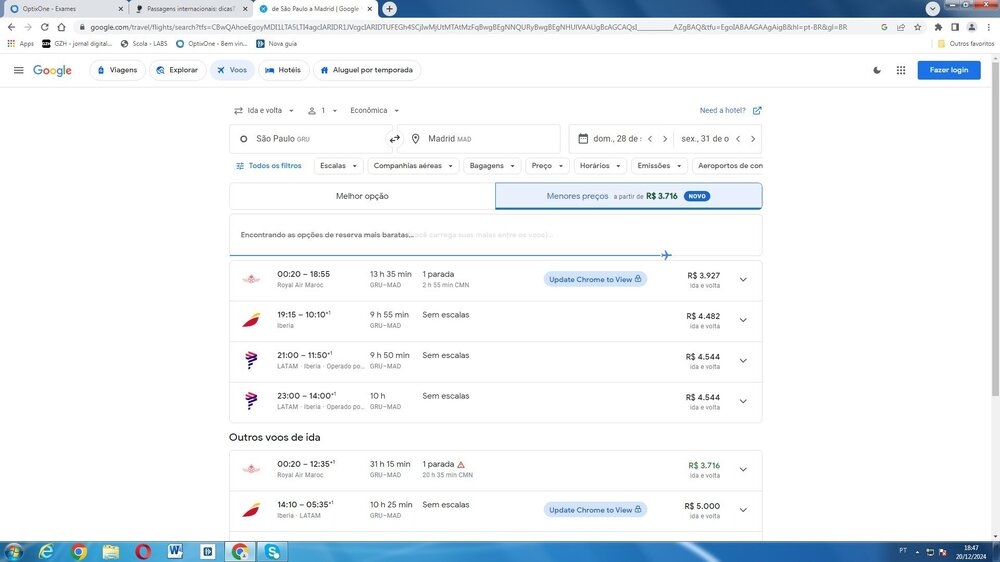The image size is (1000, 562).
Task: Open the Econômica cabin class dropdown
Action: (374, 111)
